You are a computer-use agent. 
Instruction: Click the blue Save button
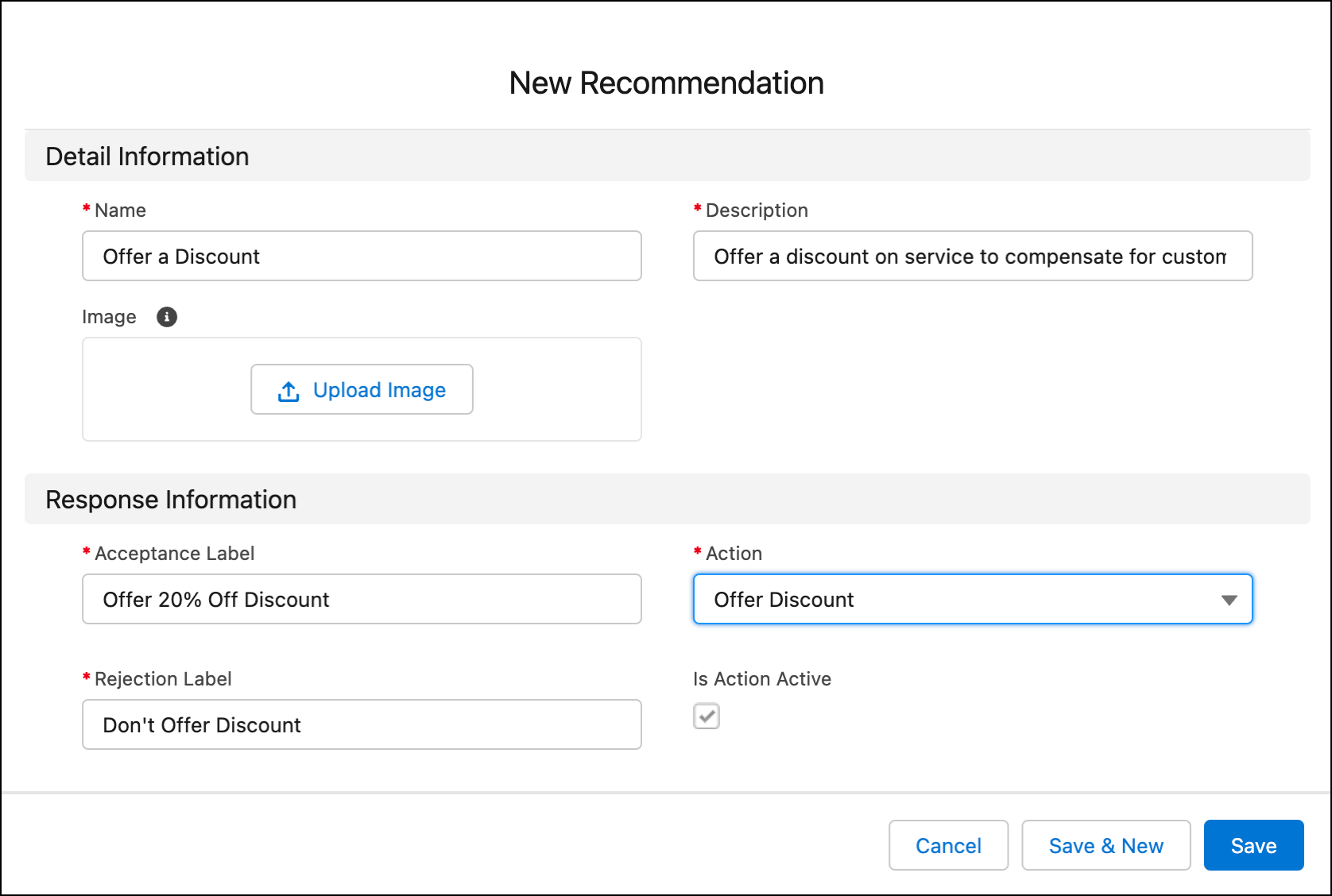[1253, 845]
